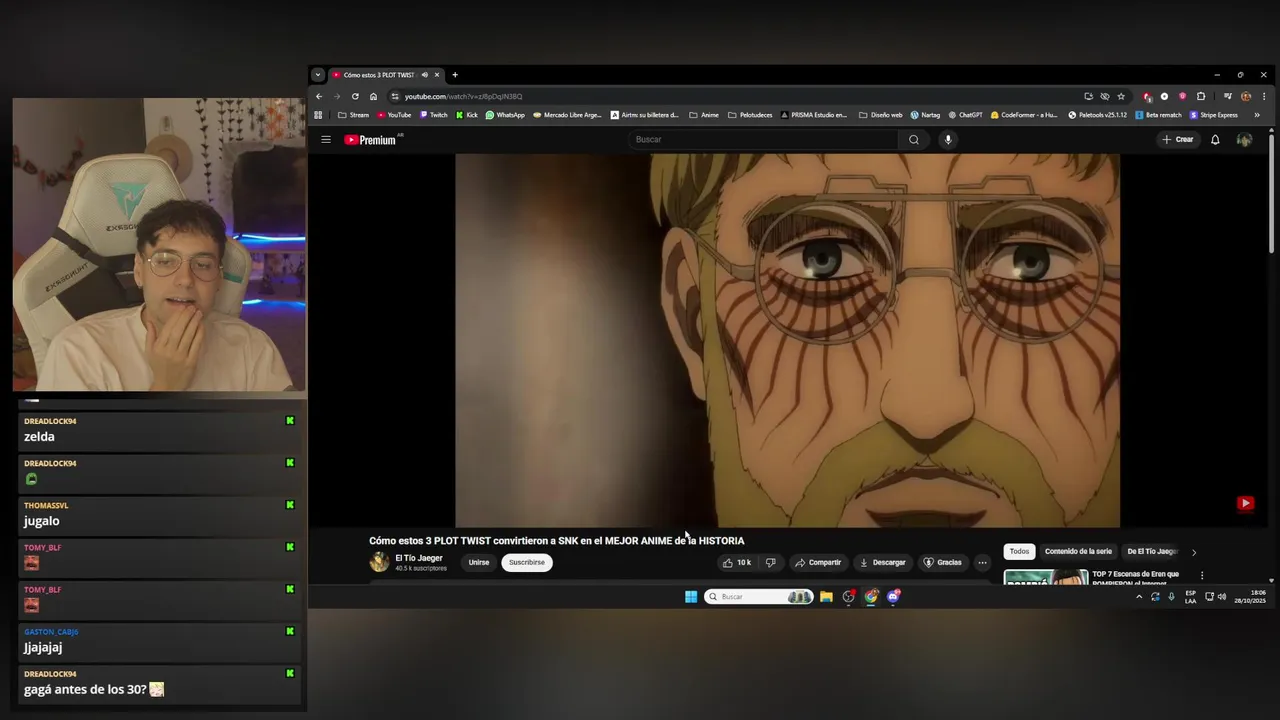1280x720 pixels.
Task: Reload the page in the browser
Action: tap(355, 96)
